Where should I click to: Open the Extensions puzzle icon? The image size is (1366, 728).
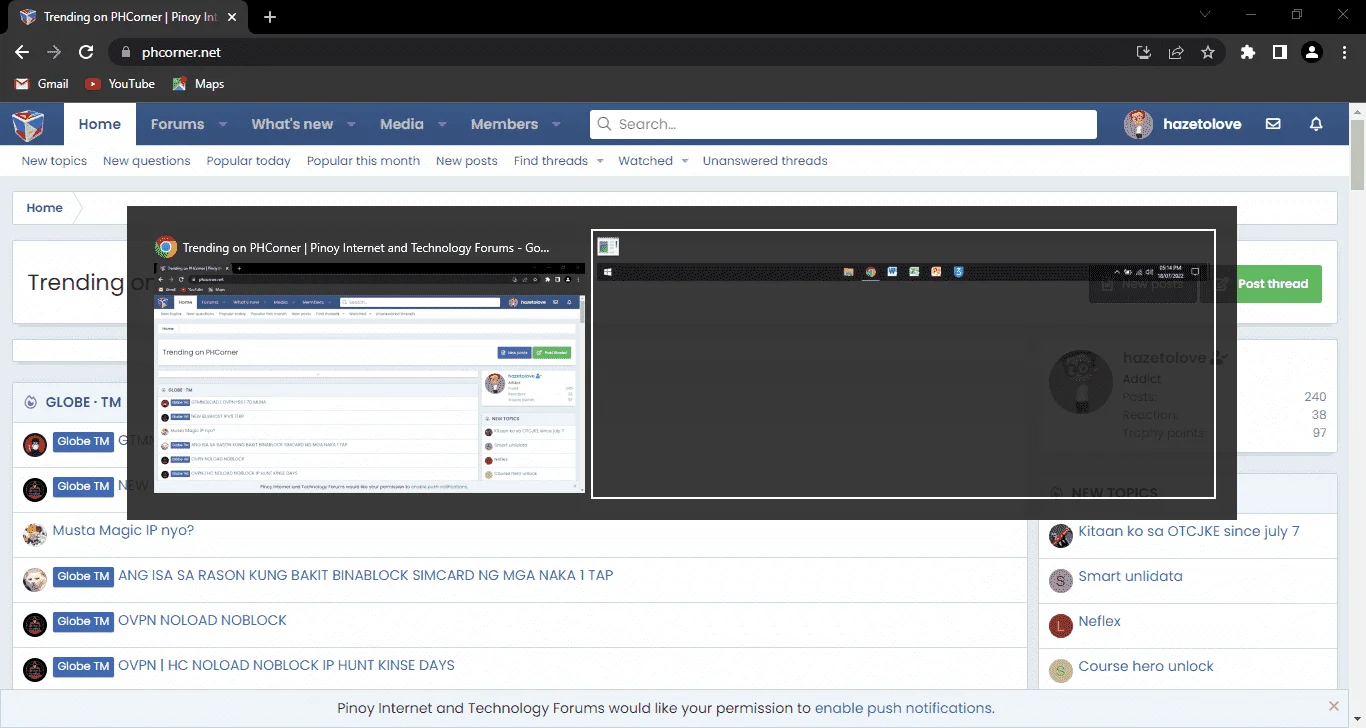point(1247,52)
